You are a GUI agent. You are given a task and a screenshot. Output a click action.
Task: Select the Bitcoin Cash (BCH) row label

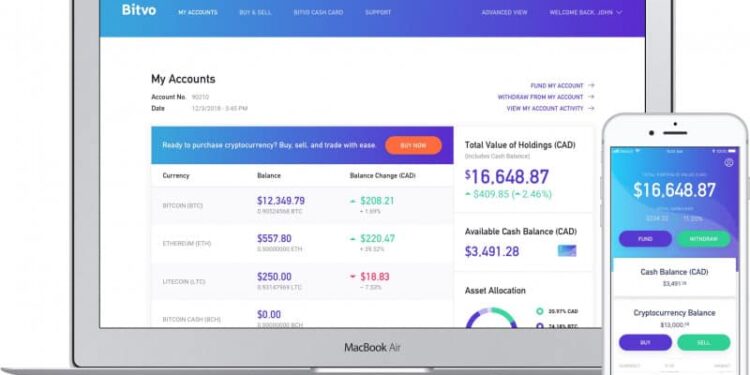point(191,319)
